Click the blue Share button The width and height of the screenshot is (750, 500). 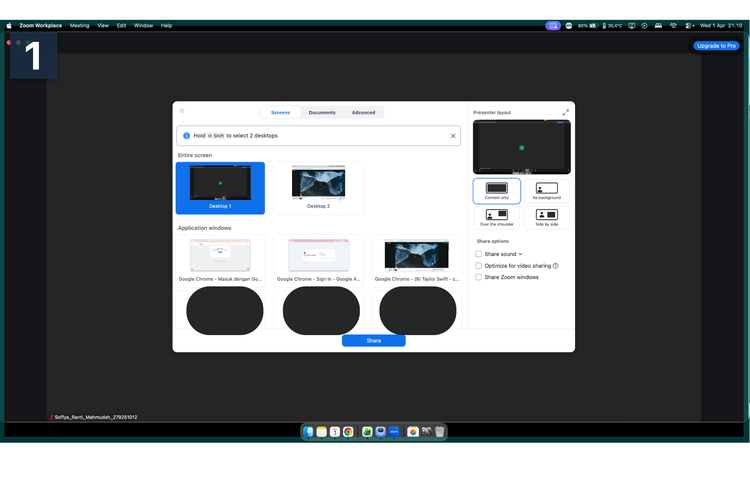[x=374, y=341]
